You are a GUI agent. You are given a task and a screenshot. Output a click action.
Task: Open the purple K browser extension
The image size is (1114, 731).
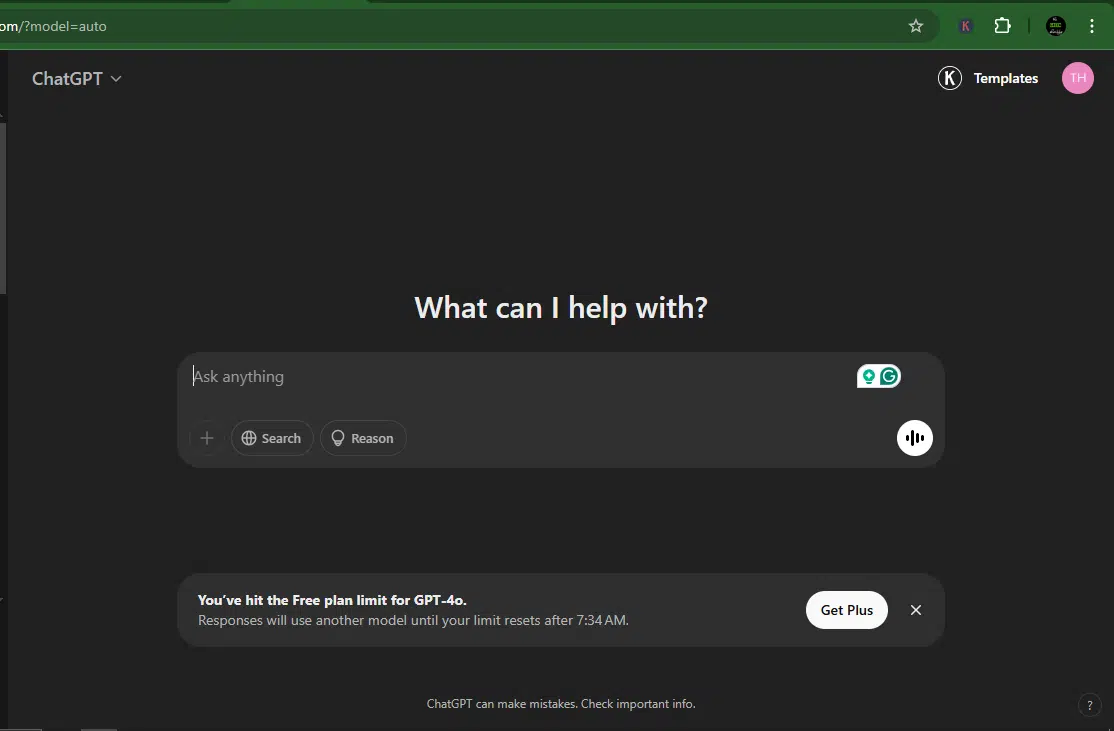[x=965, y=26]
